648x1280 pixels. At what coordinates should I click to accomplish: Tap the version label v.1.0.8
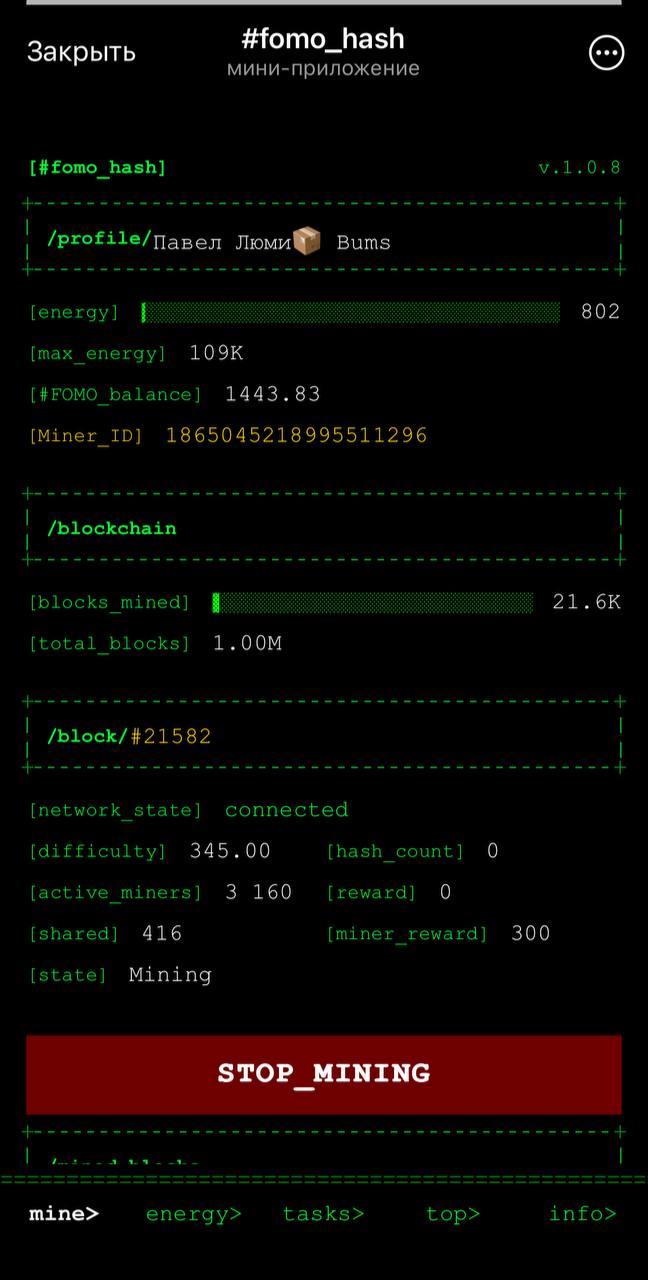(x=580, y=167)
